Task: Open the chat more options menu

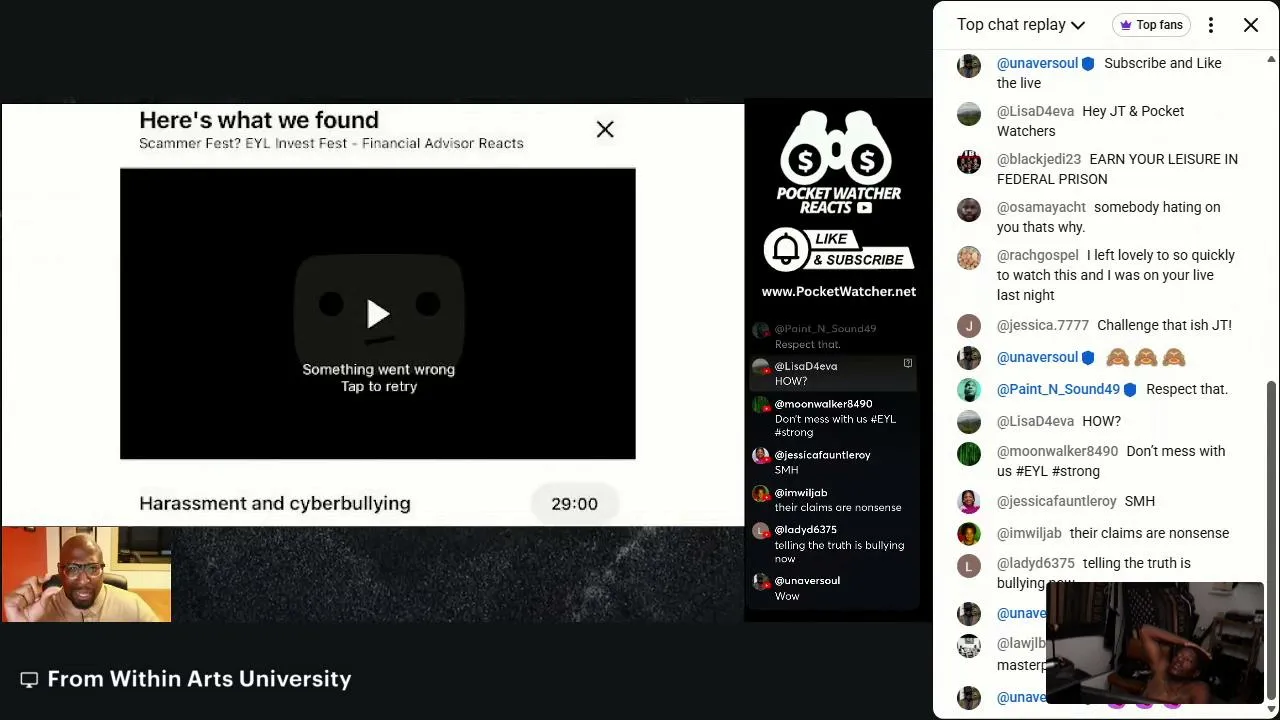Action: [1211, 25]
